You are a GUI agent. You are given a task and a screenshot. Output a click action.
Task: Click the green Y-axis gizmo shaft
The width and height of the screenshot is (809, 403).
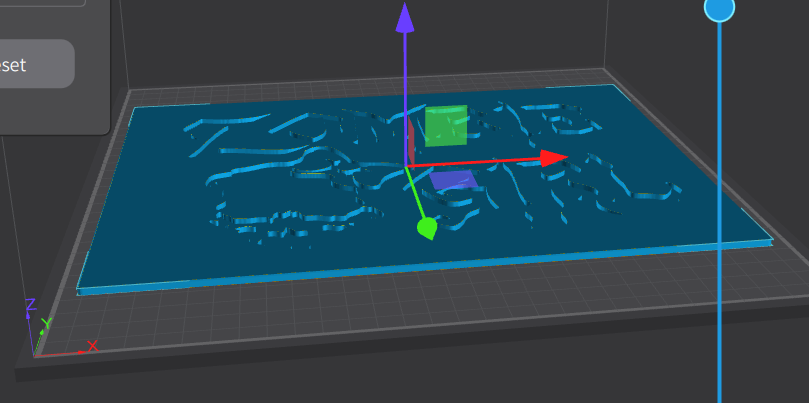(x=415, y=195)
